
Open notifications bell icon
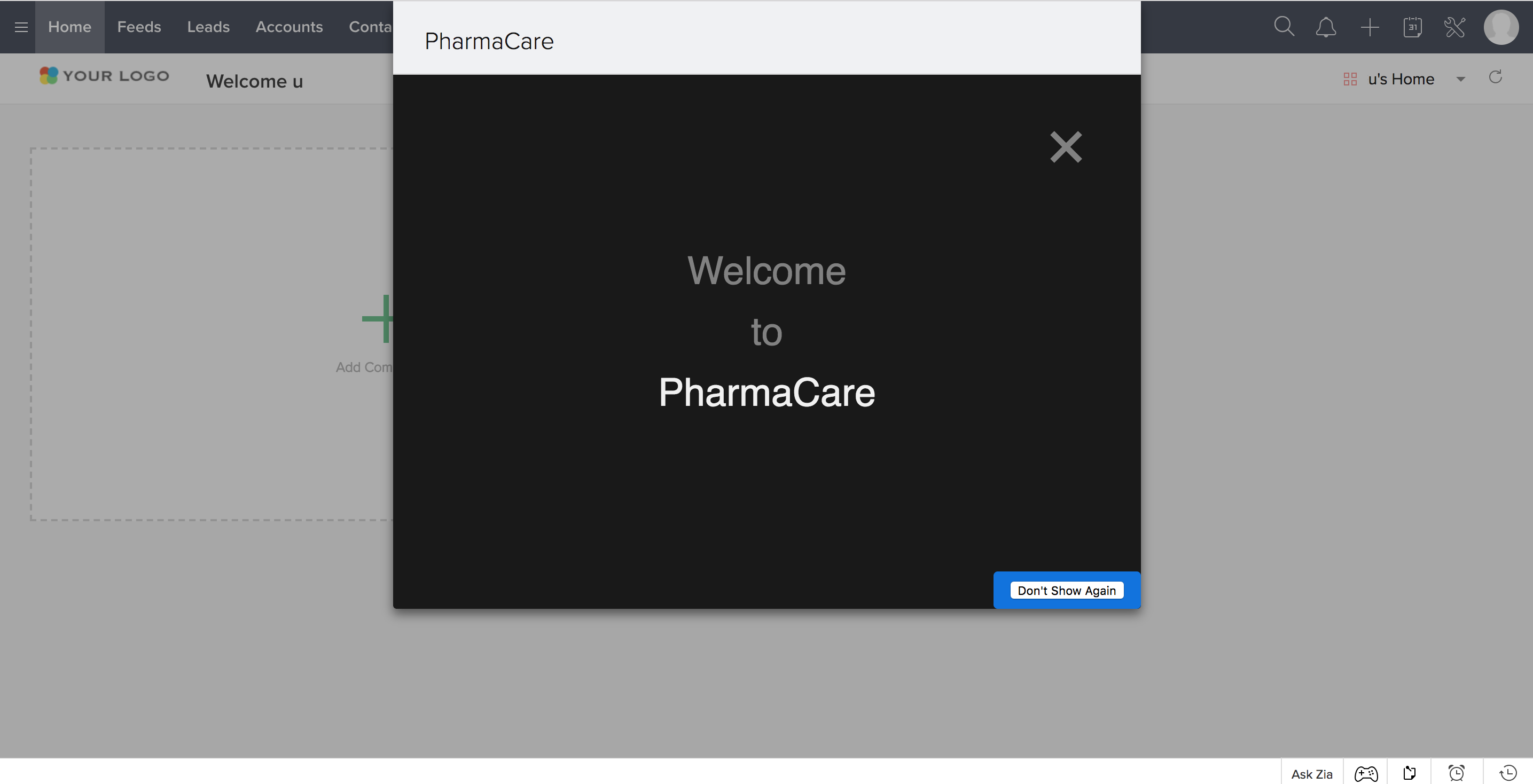coord(1326,27)
